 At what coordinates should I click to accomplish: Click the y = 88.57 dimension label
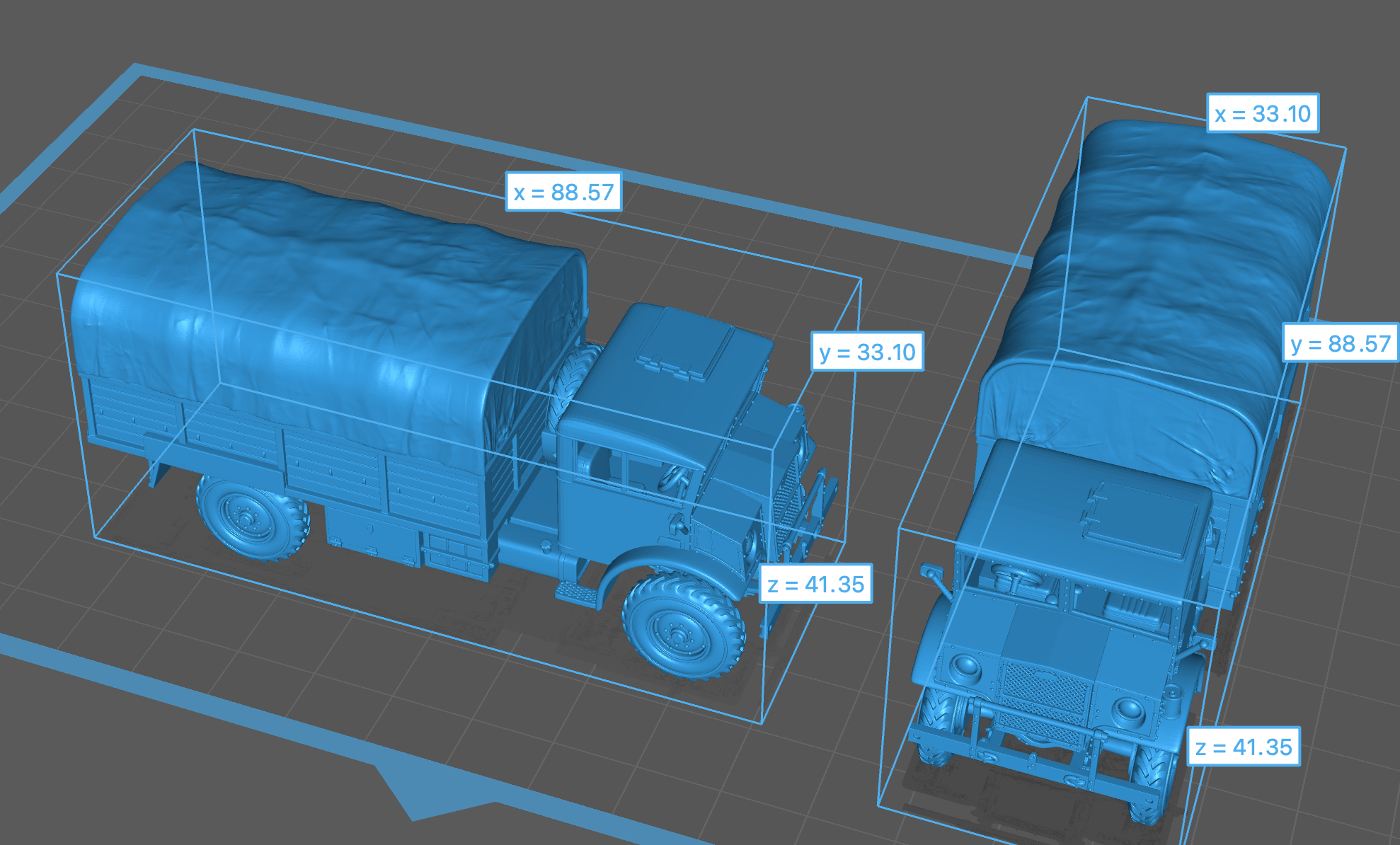(x=1341, y=344)
